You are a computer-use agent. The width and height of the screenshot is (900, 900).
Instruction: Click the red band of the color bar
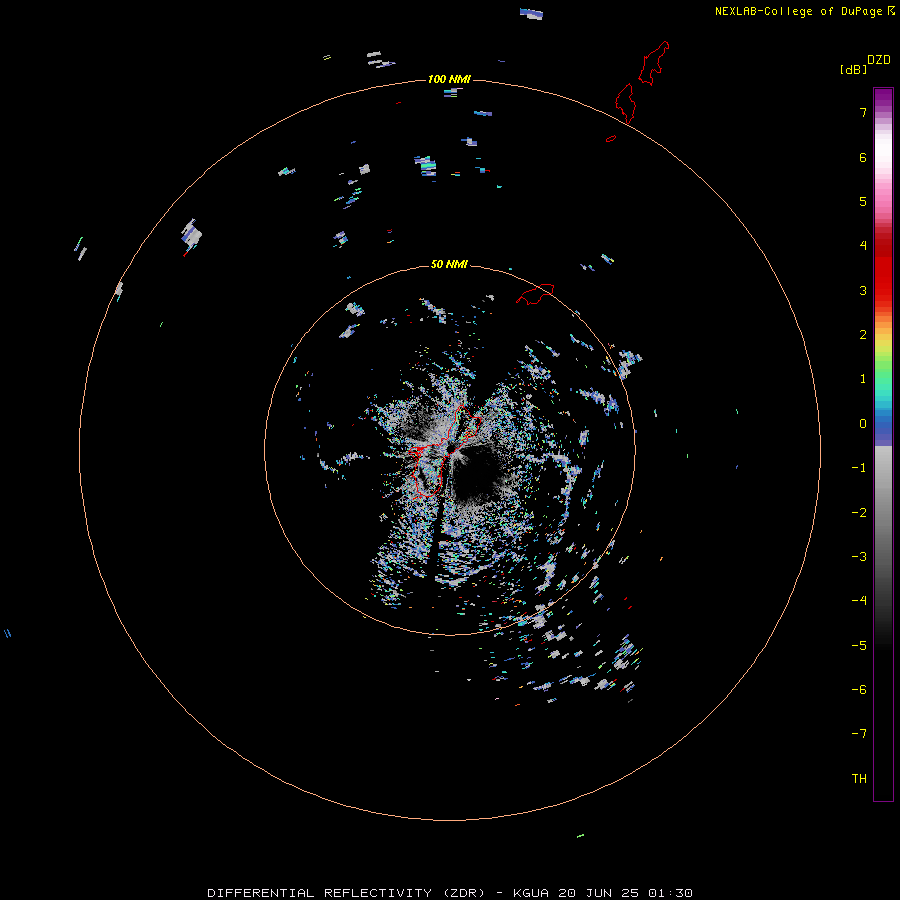pos(883,270)
